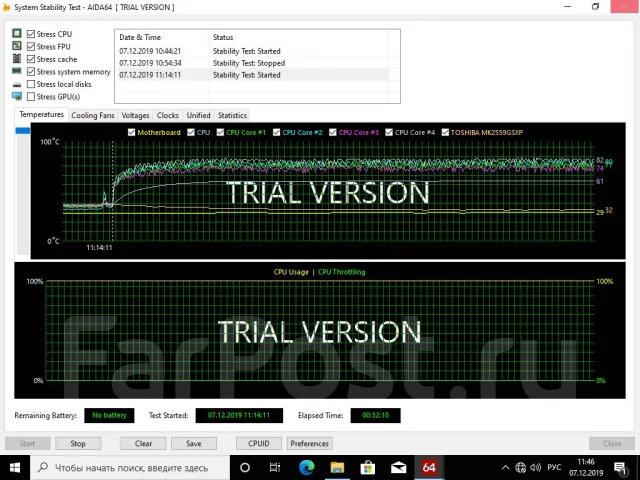Image resolution: width=640 pixels, height=480 pixels.
Task: Select the Temperatures tab
Action: pyautogui.click(x=41, y=115)
